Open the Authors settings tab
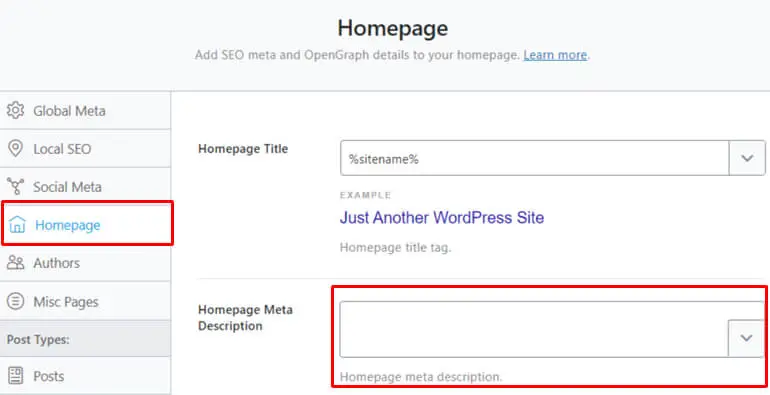 pyautogui.click(x=85, y=263)
